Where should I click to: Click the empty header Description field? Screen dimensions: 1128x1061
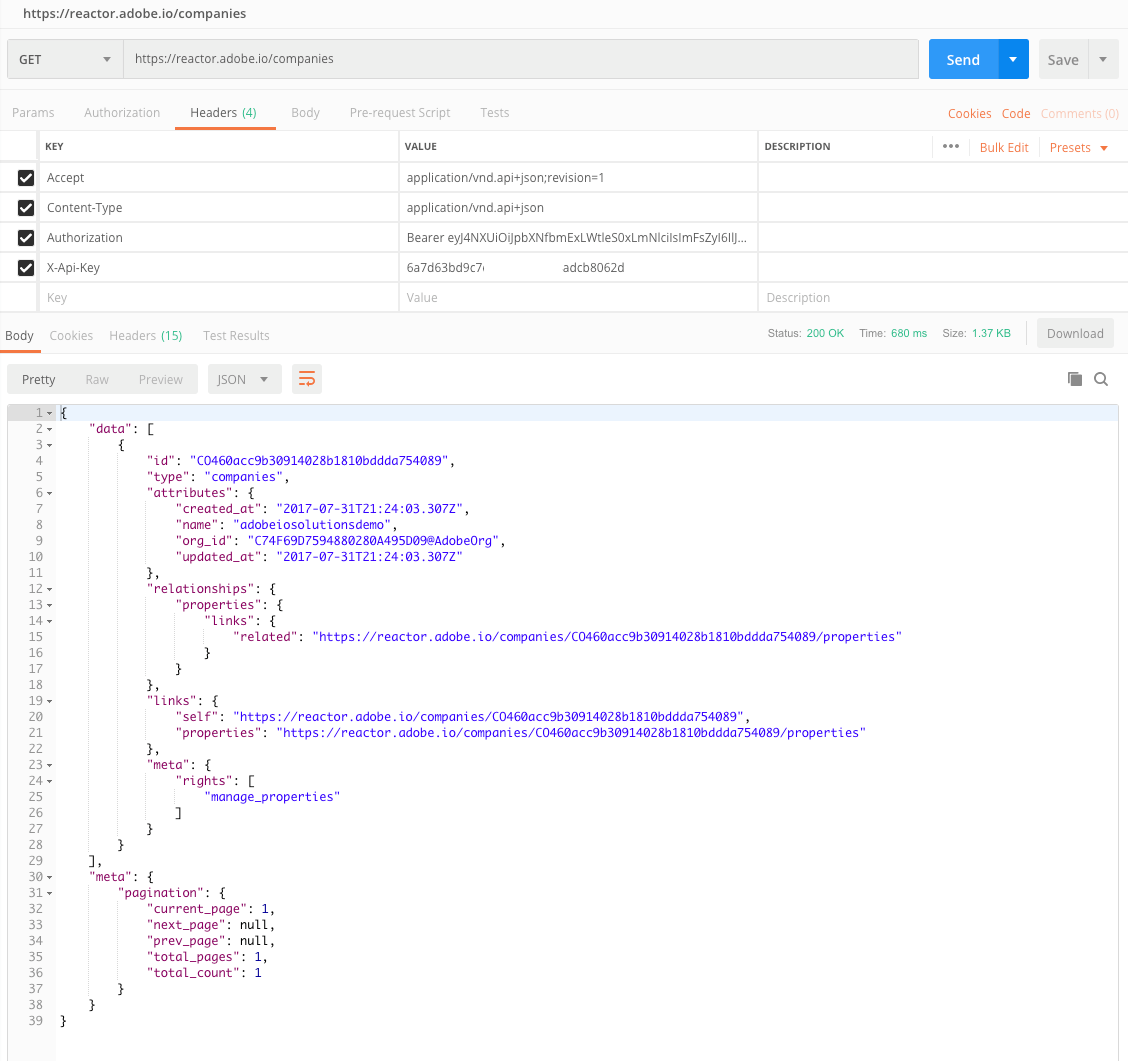click(942, 298)
